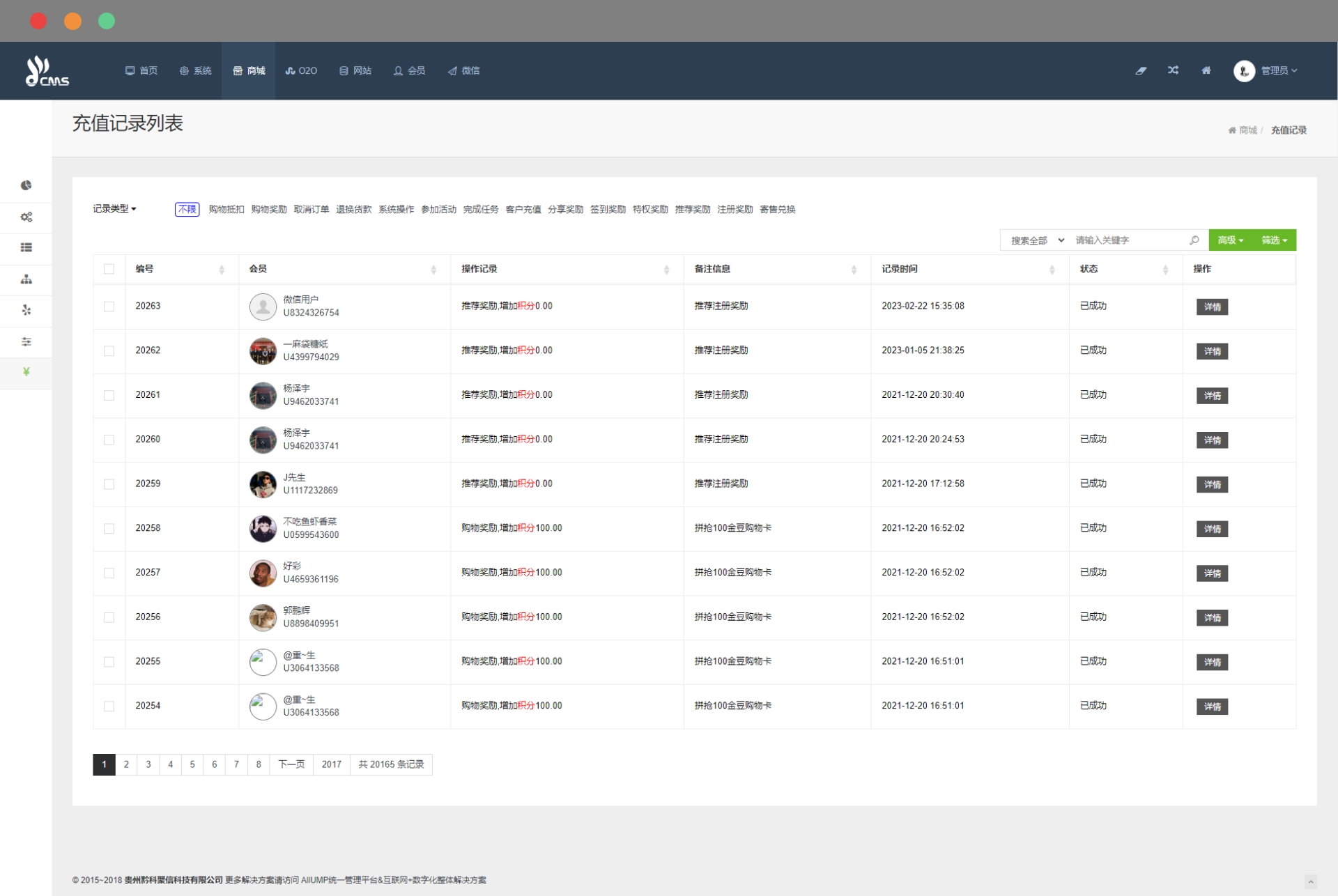1338x896 pixels.
Task: Open the gears sidebar icon
Action: point(26,217)
